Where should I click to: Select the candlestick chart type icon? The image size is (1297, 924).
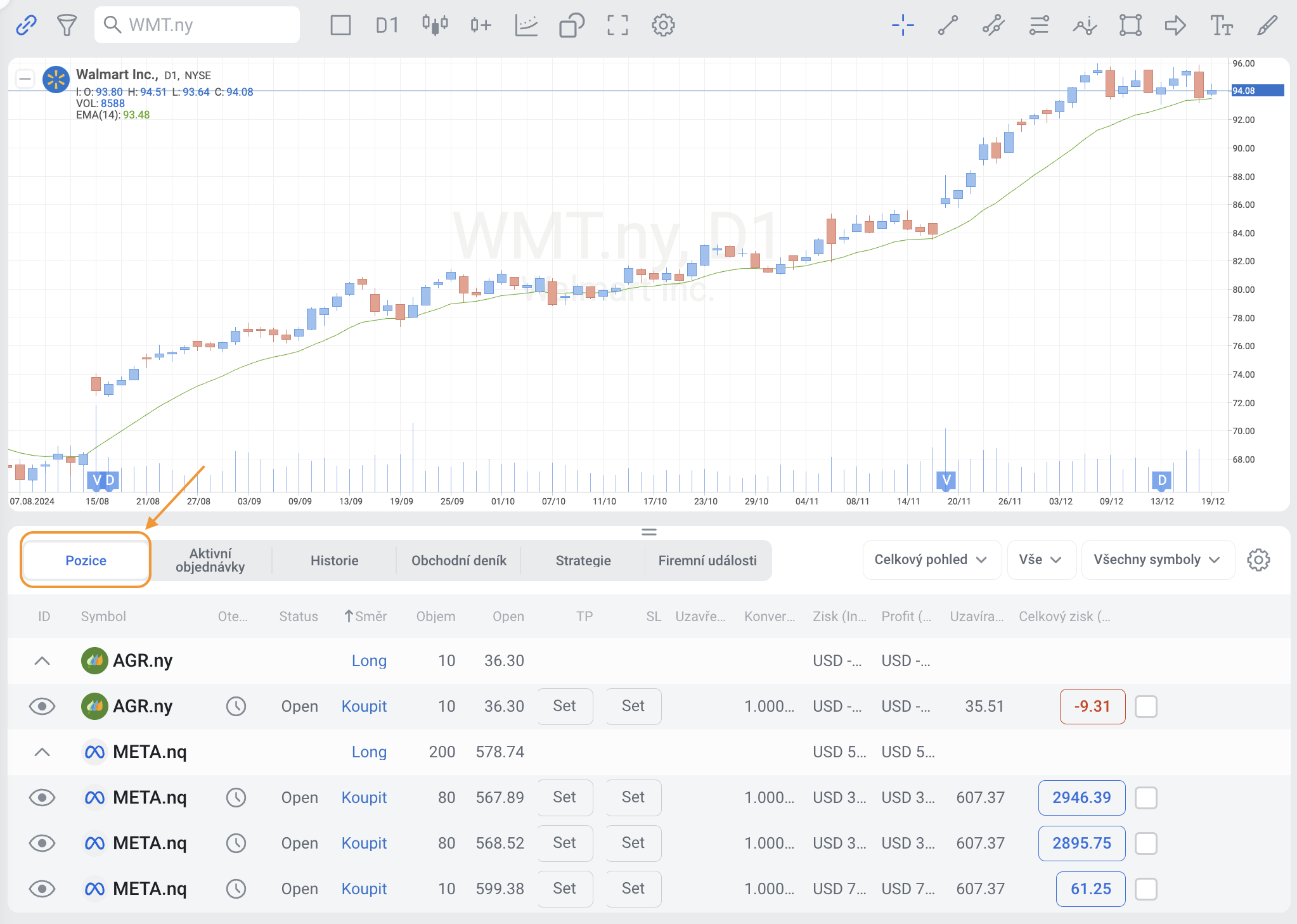point(435,25)
